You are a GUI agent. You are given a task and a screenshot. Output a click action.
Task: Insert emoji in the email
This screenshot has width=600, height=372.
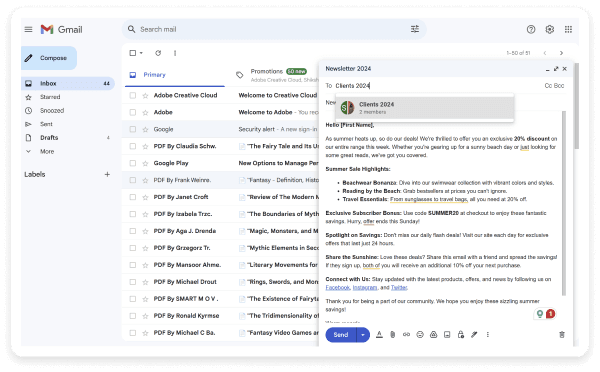click(x=420, y=335)
